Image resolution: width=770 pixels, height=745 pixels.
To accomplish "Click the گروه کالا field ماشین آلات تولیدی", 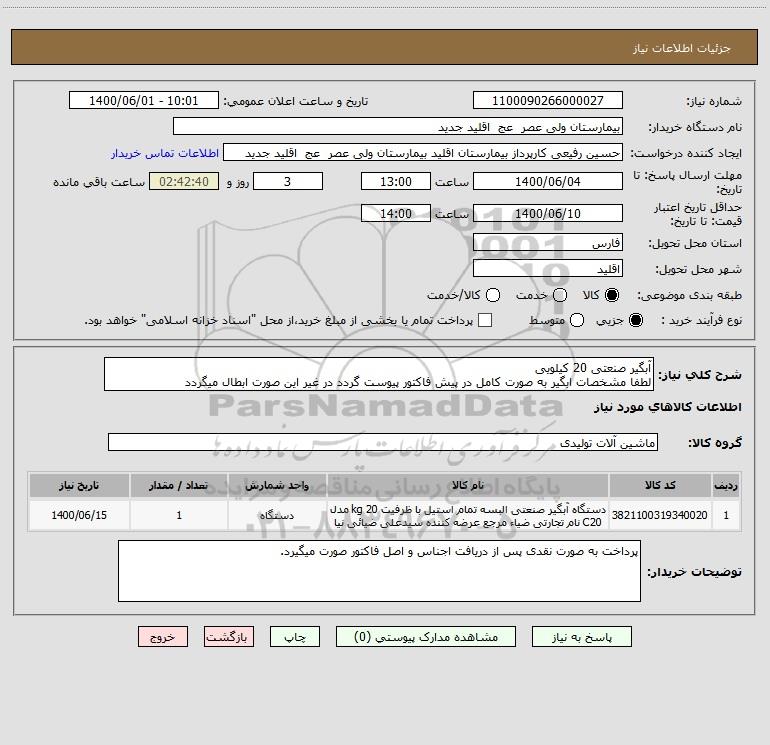I will coord(383,442).
